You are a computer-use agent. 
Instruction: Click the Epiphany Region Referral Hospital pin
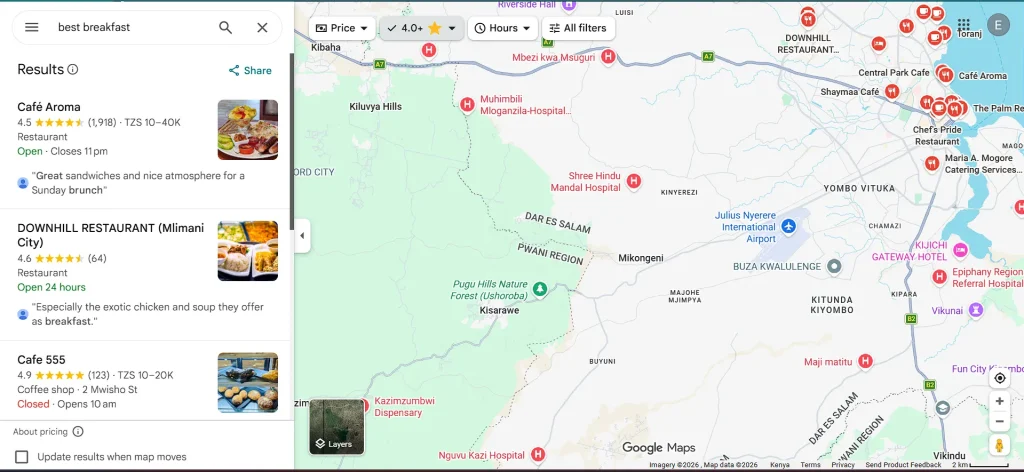(940, 277)
